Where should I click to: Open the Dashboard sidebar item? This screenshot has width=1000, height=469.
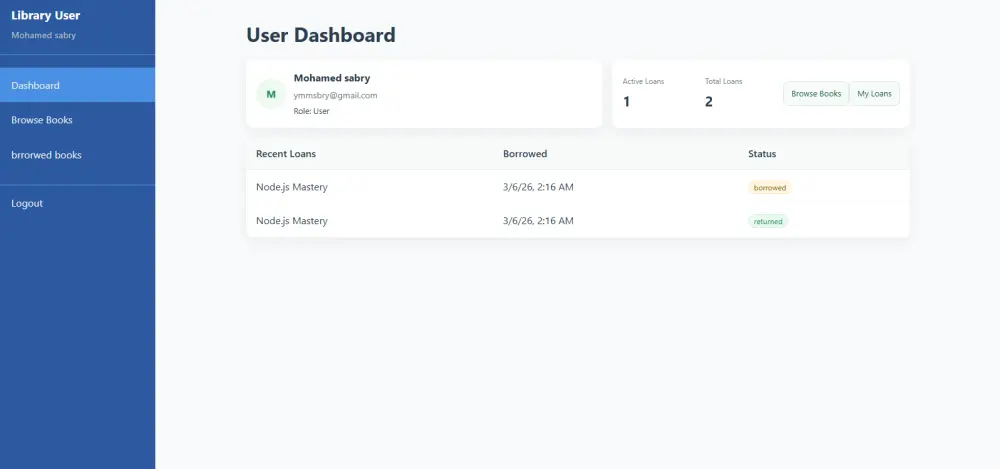click(77, 85)
